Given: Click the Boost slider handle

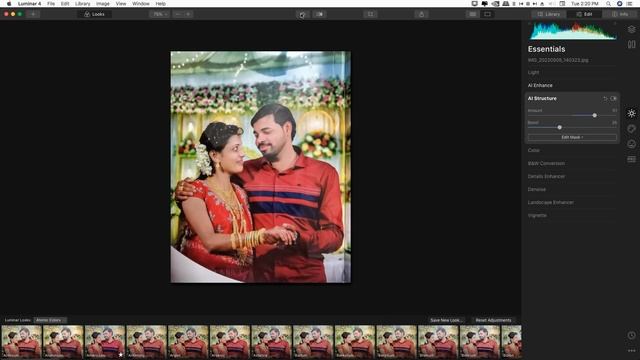Looking at the screenshot, I should coord(560,127).
